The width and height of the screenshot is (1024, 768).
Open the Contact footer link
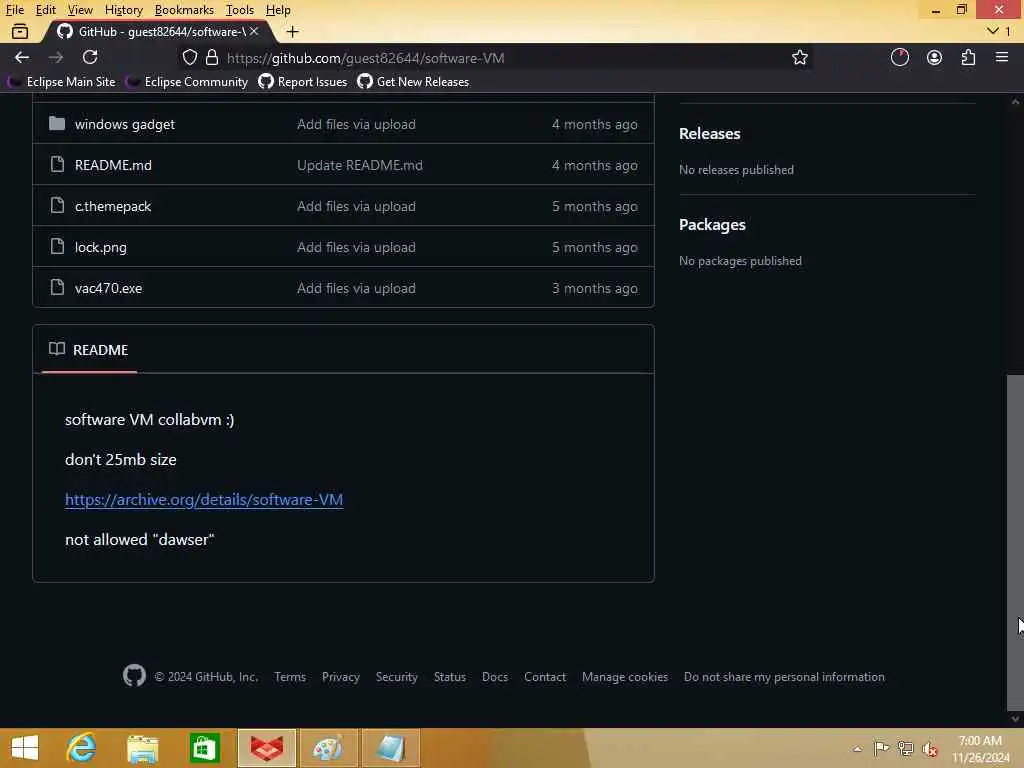[545, 677]
